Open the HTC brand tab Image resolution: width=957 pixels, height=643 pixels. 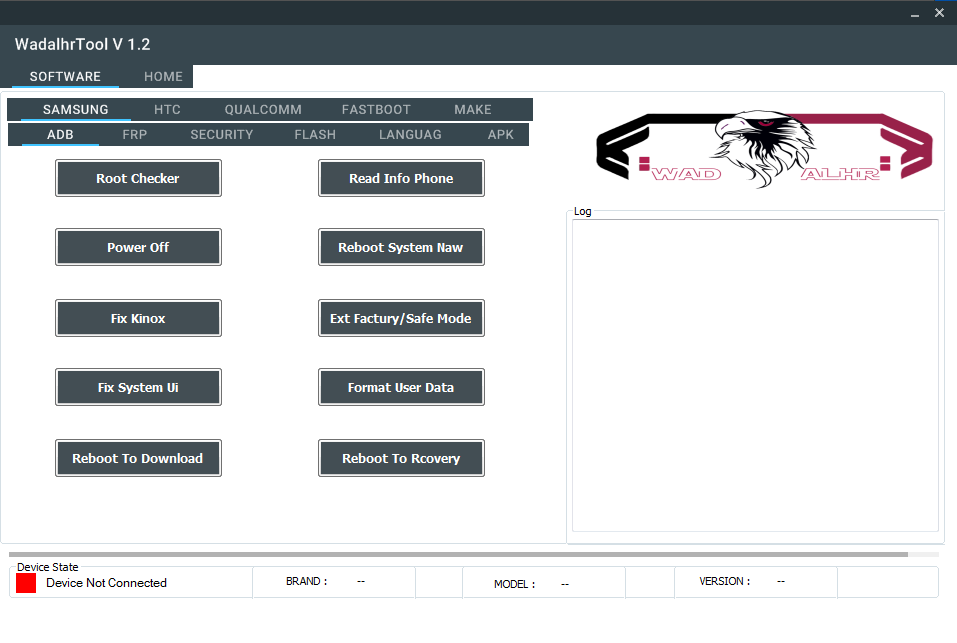167,110
